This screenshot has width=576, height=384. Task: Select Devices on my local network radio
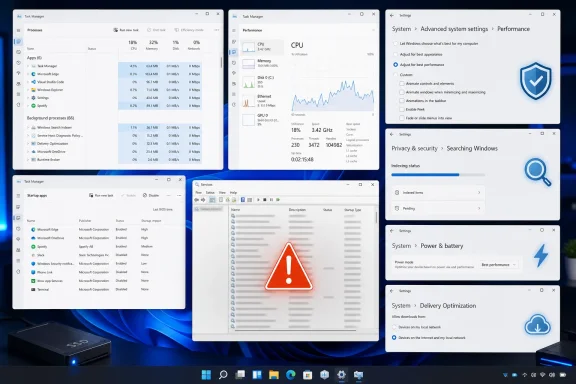[394, 327]
